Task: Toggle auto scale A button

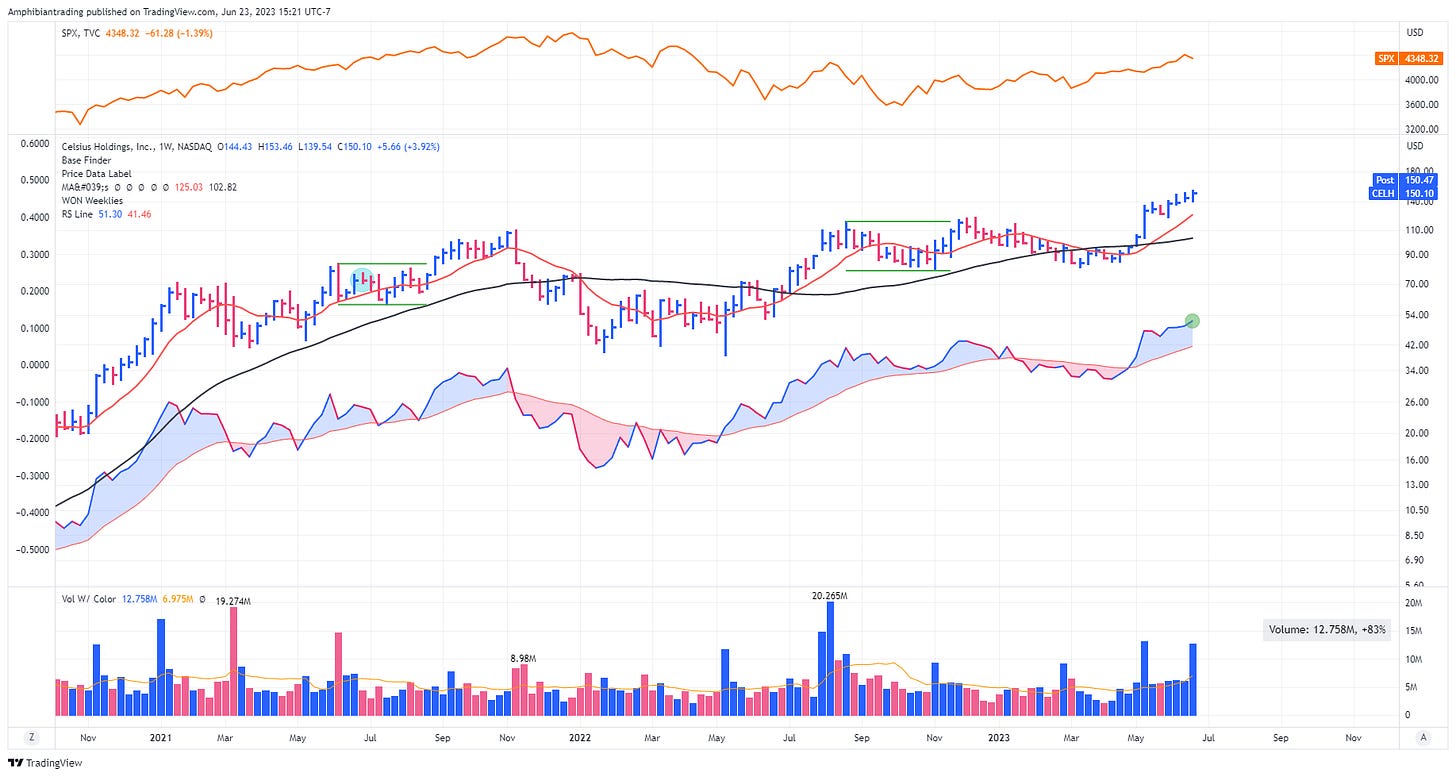Action: [1422, 736]
